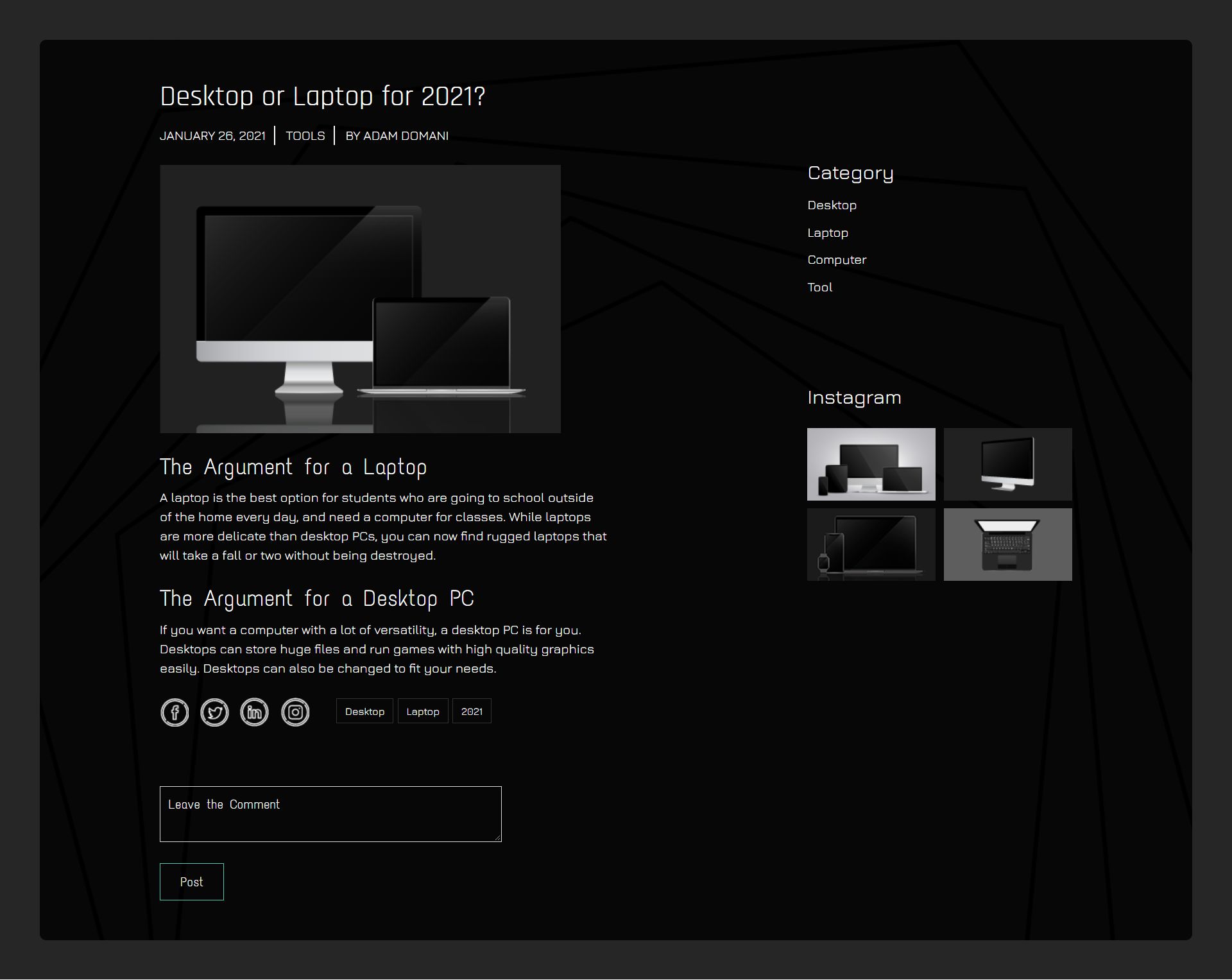Select the 2021 tag button

point(472,711)
